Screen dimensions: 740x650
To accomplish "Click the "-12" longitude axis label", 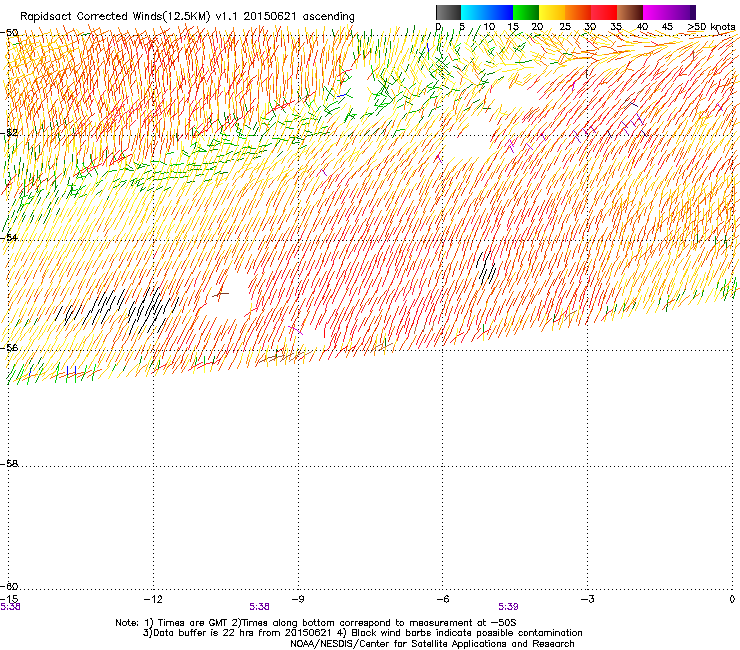I will [x=153, y=599].
